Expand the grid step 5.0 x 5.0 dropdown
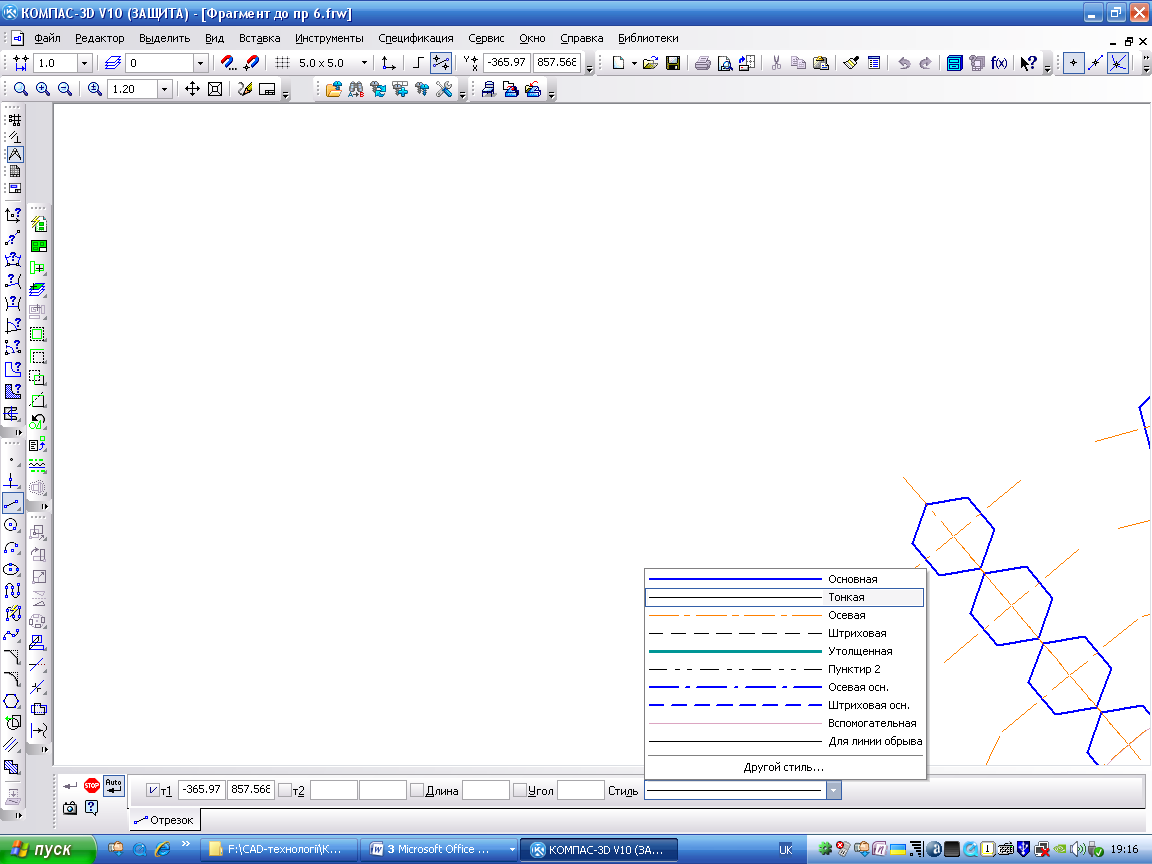Screen dimensions: 1152x864 click(364, 63)
